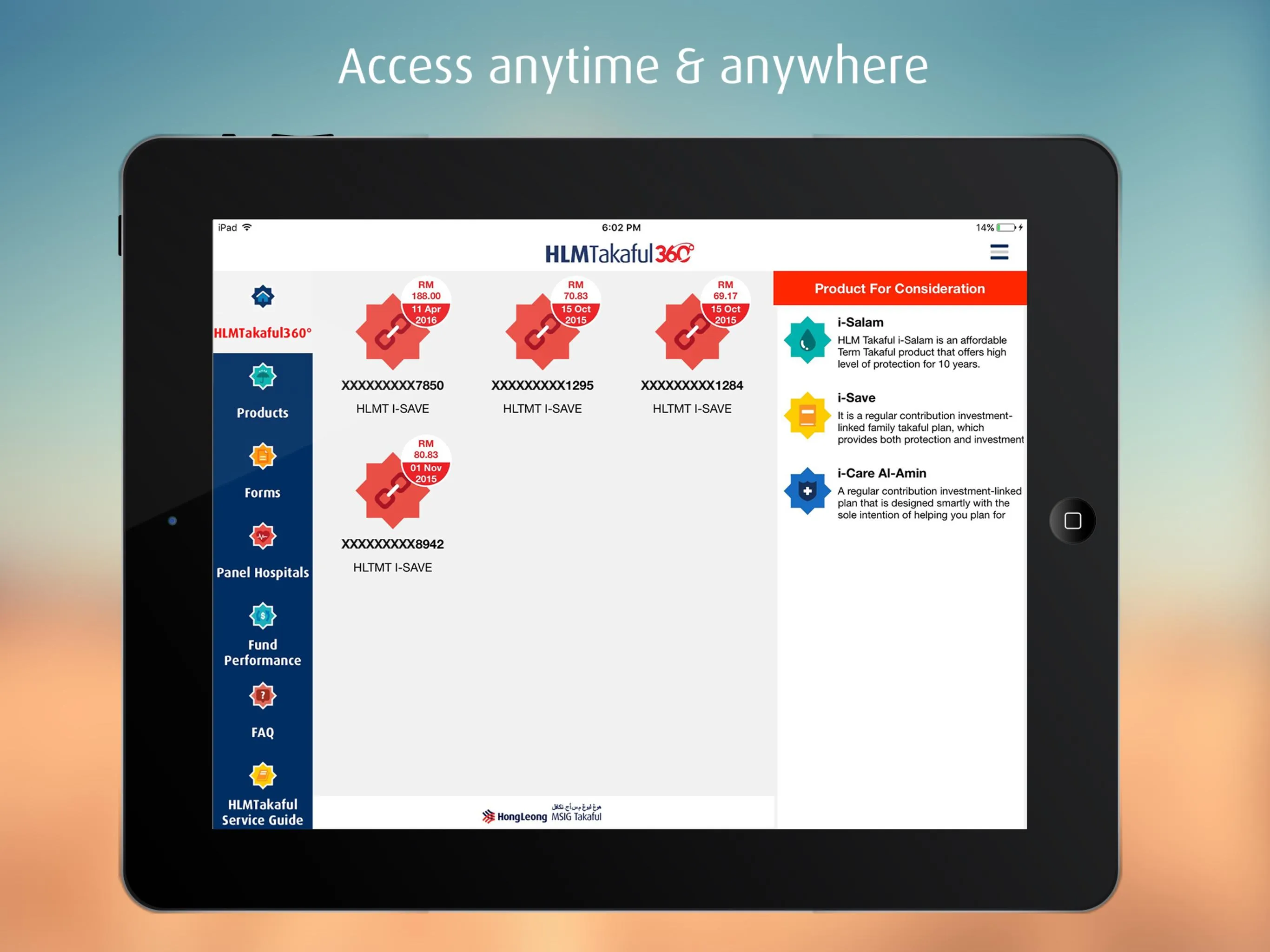1270x952 pixels.
Task: Open the FAQ section
Action: click(x=262, y=712)
